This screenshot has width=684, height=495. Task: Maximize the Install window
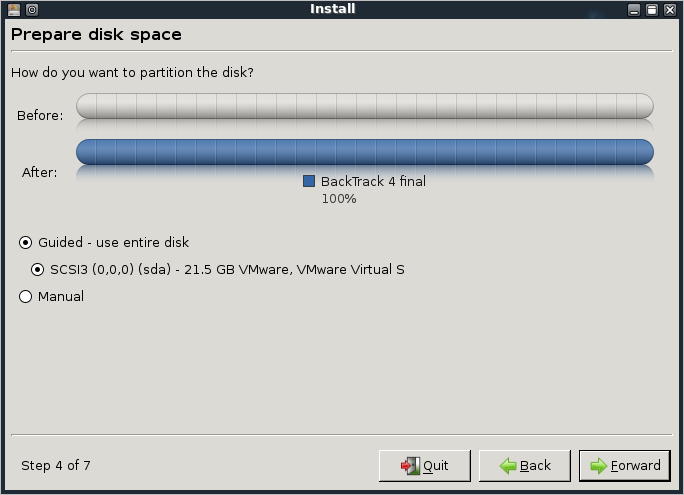click(652, 10)
